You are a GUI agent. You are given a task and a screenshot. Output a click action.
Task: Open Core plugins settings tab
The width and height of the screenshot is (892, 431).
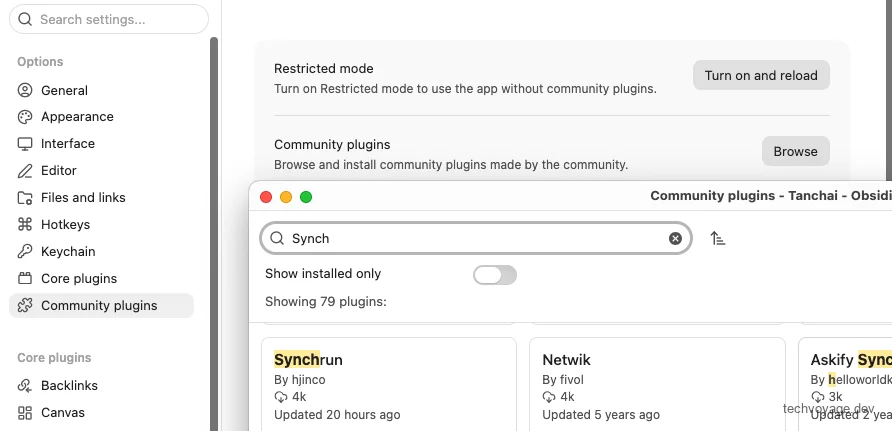coord(101,279)
